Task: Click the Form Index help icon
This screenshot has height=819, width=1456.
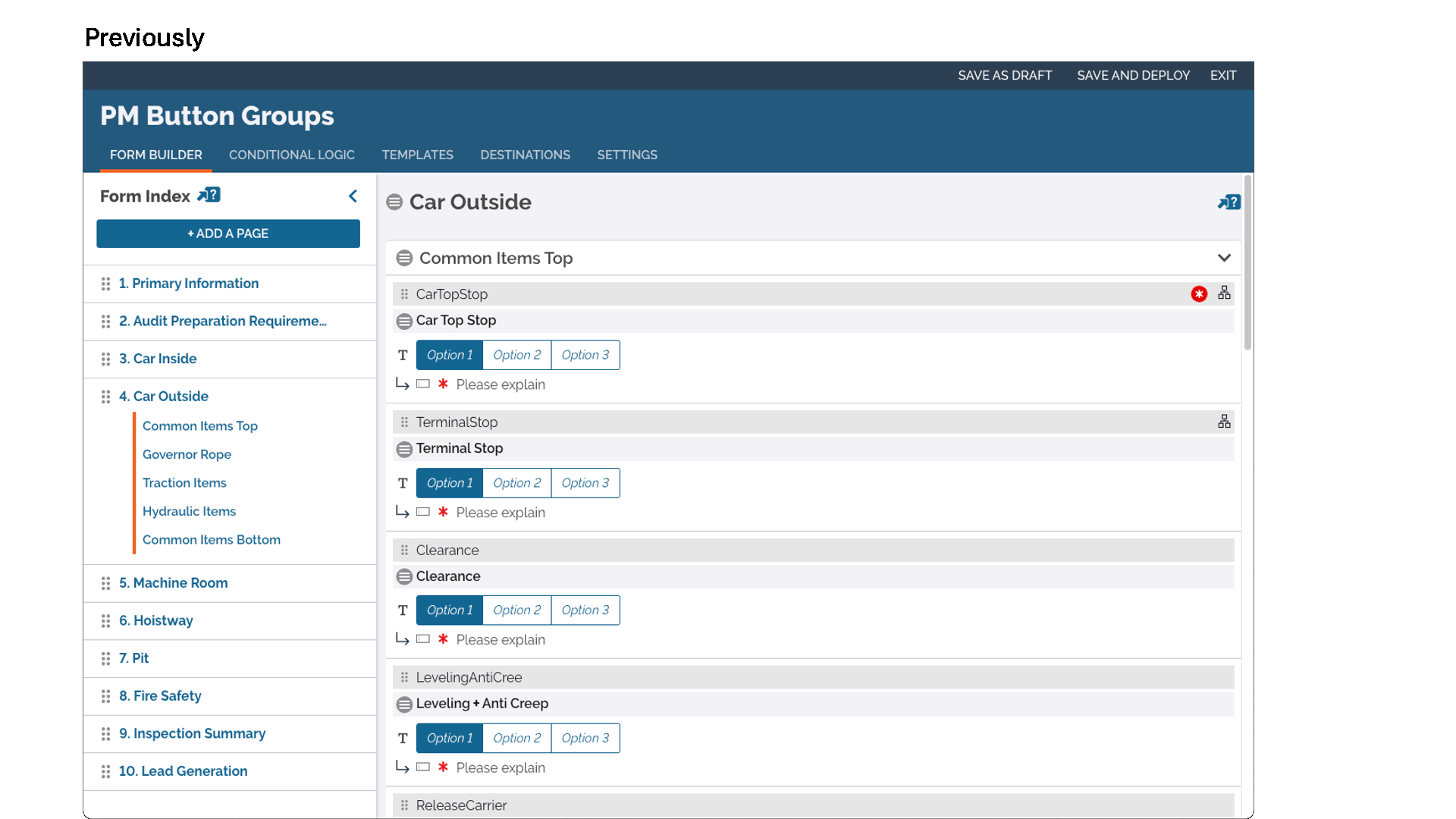Action: pyautogui.click(x=209, y=196)
